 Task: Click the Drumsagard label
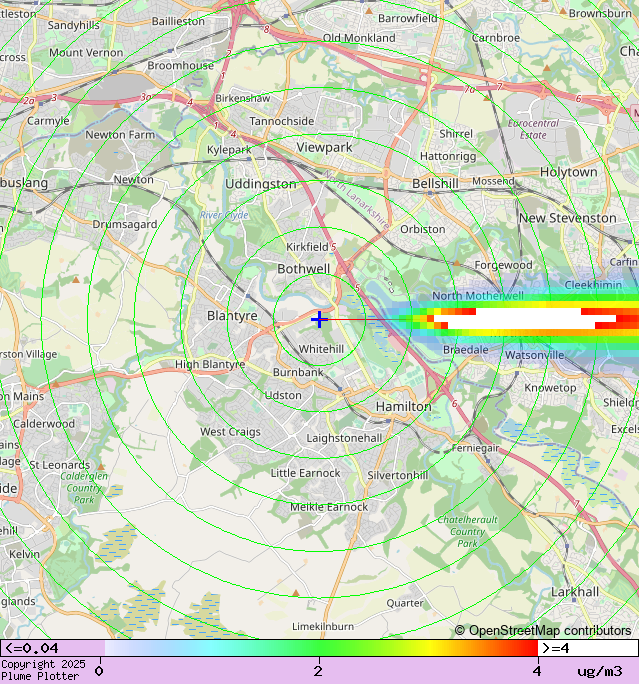click(x=125, y=224)
